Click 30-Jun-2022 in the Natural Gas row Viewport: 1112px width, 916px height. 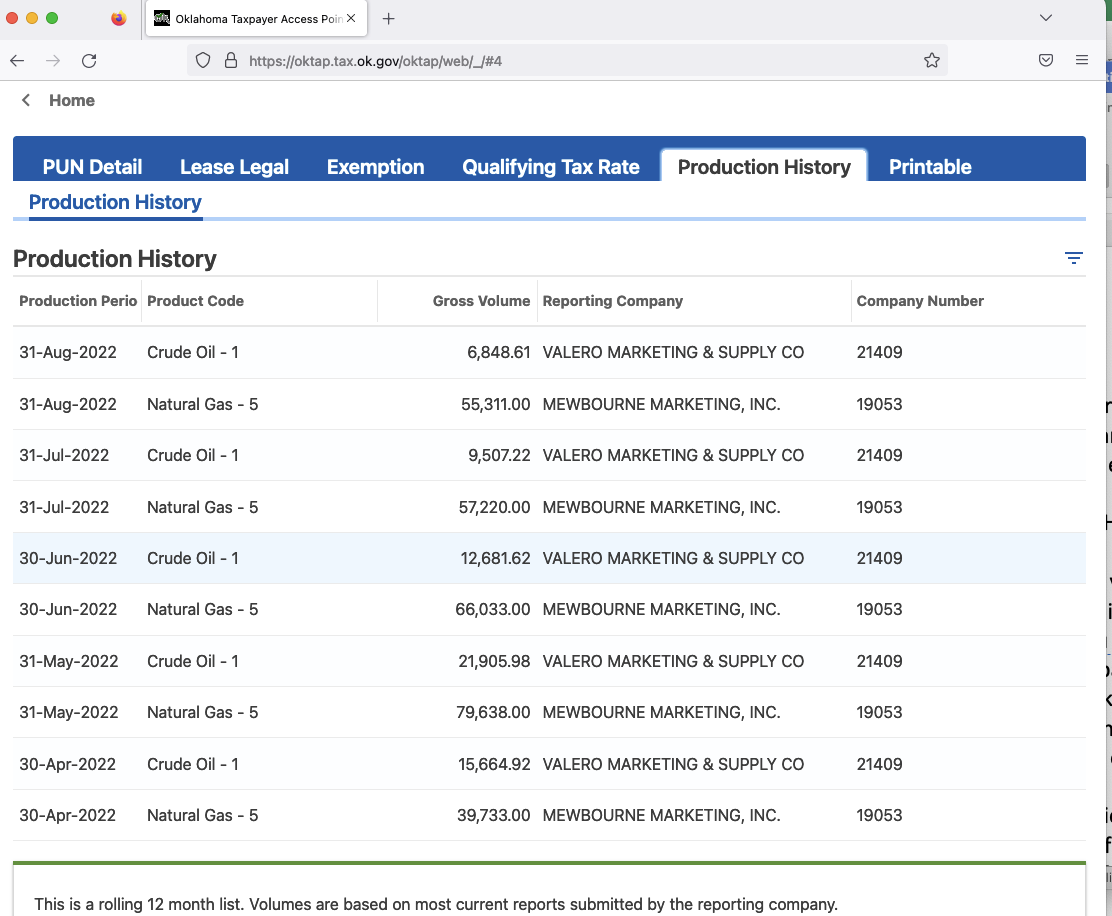[x=68, y=609]
